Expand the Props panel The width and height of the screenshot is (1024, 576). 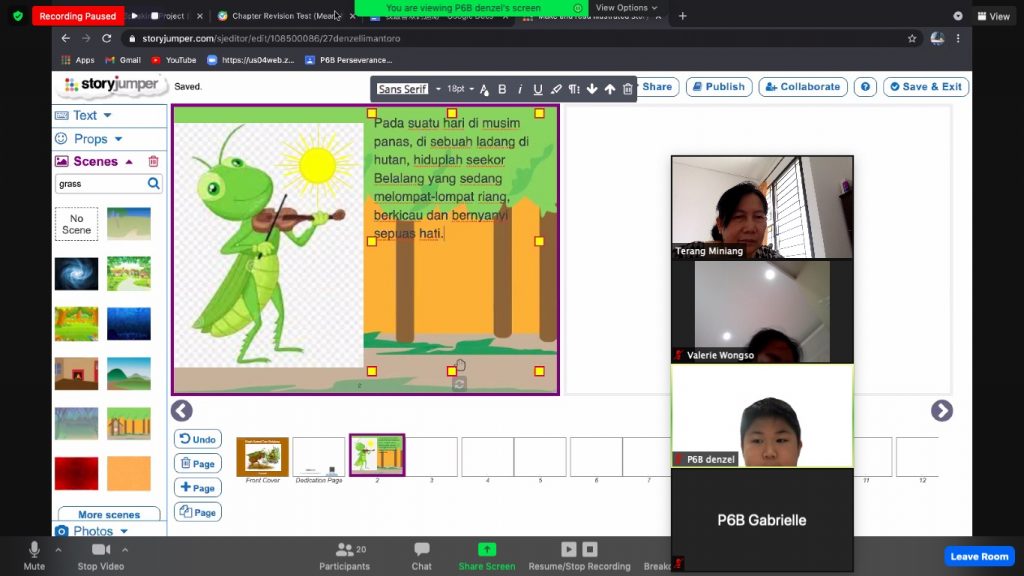coord(90,139)
